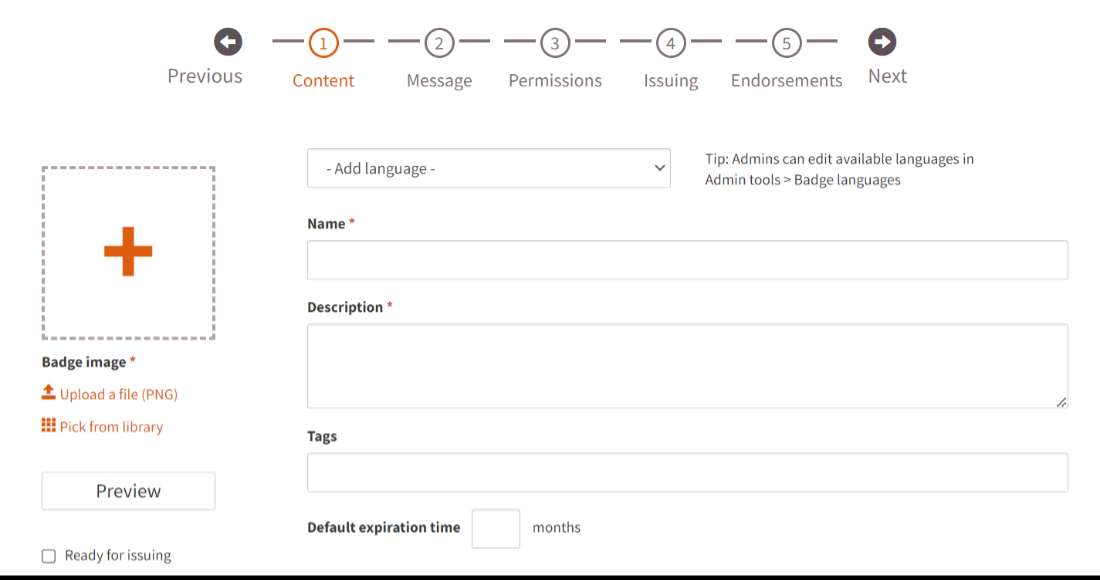Screen dimensions: 1100x580
Task: Open step 4 Issuing circle
Action: (671, 43)
